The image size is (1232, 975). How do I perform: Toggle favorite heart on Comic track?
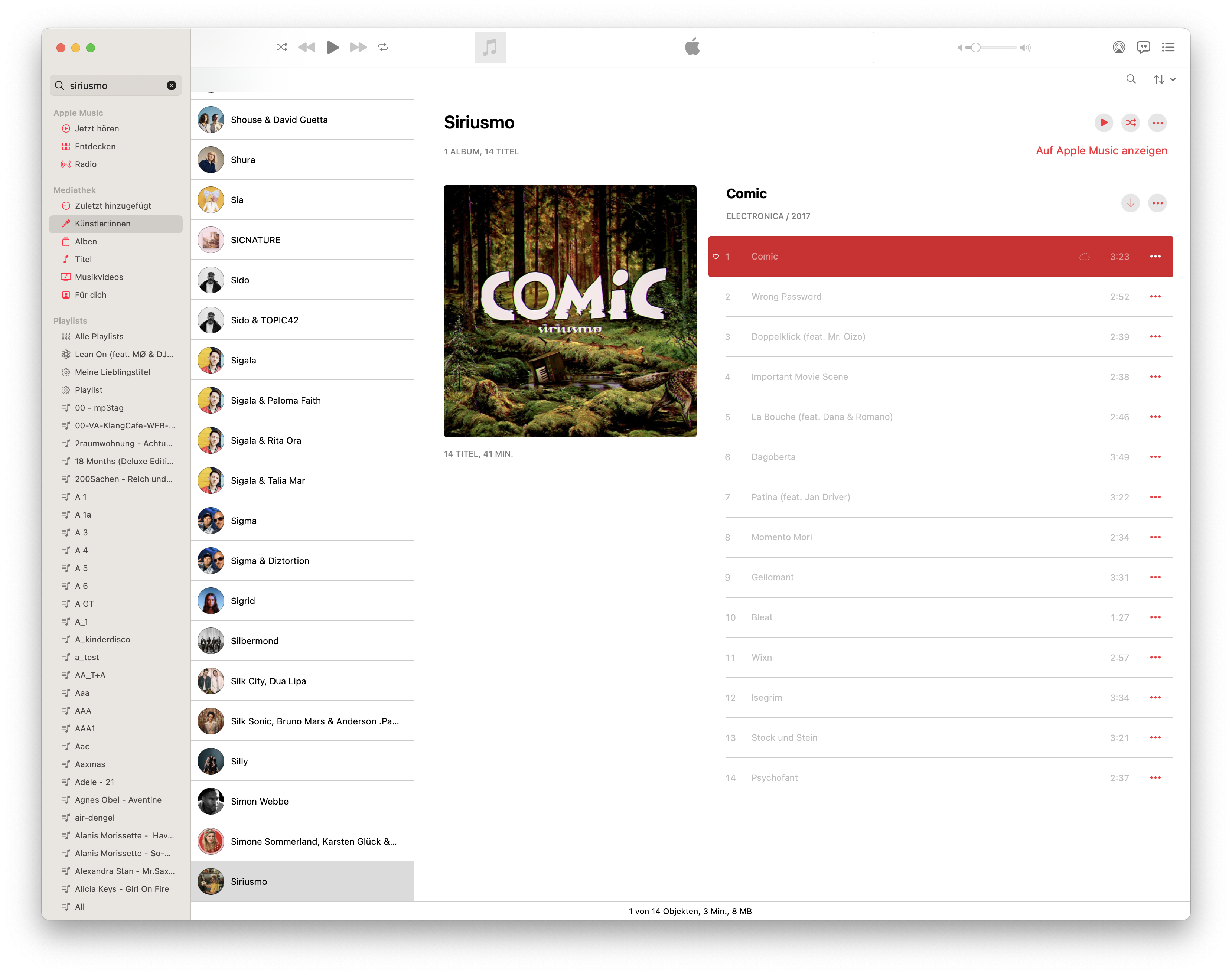tap(716, 257)
